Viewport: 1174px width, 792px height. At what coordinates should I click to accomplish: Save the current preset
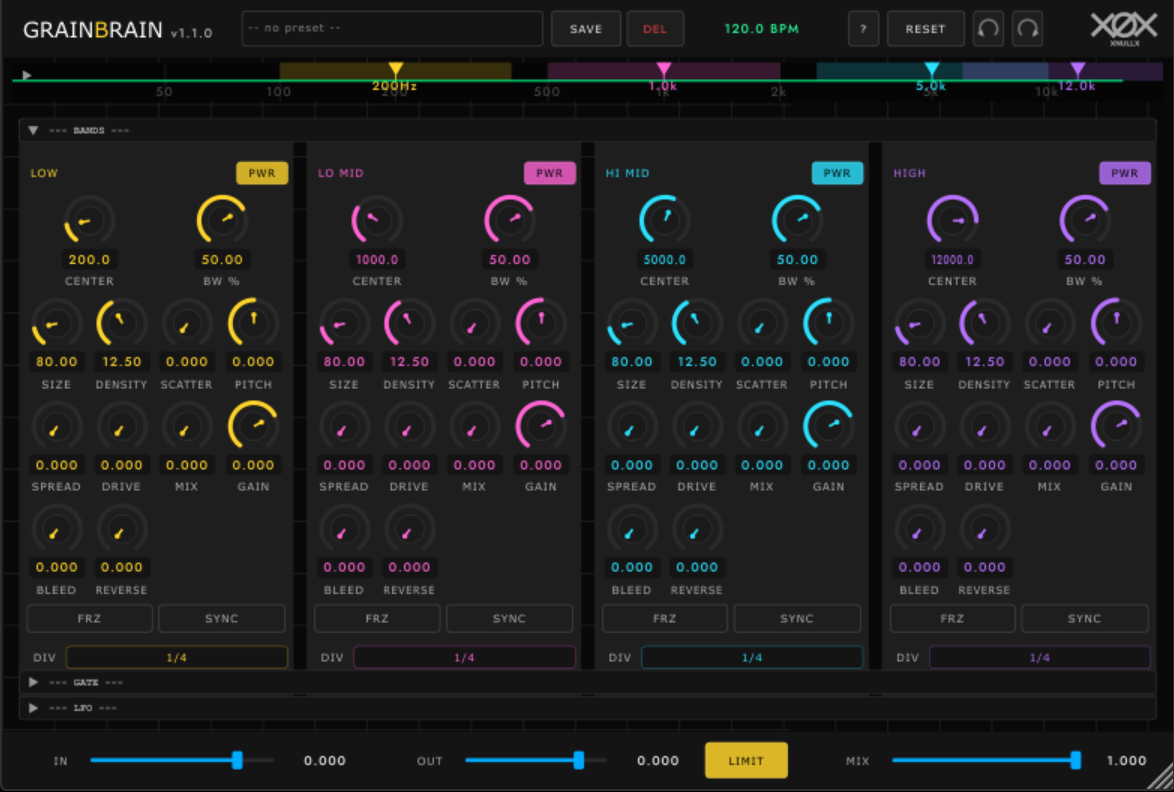tap(586, 29)
